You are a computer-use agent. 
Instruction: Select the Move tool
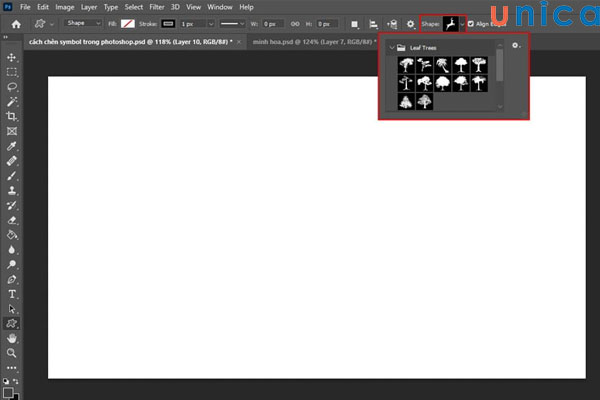[x=12, y=57]
